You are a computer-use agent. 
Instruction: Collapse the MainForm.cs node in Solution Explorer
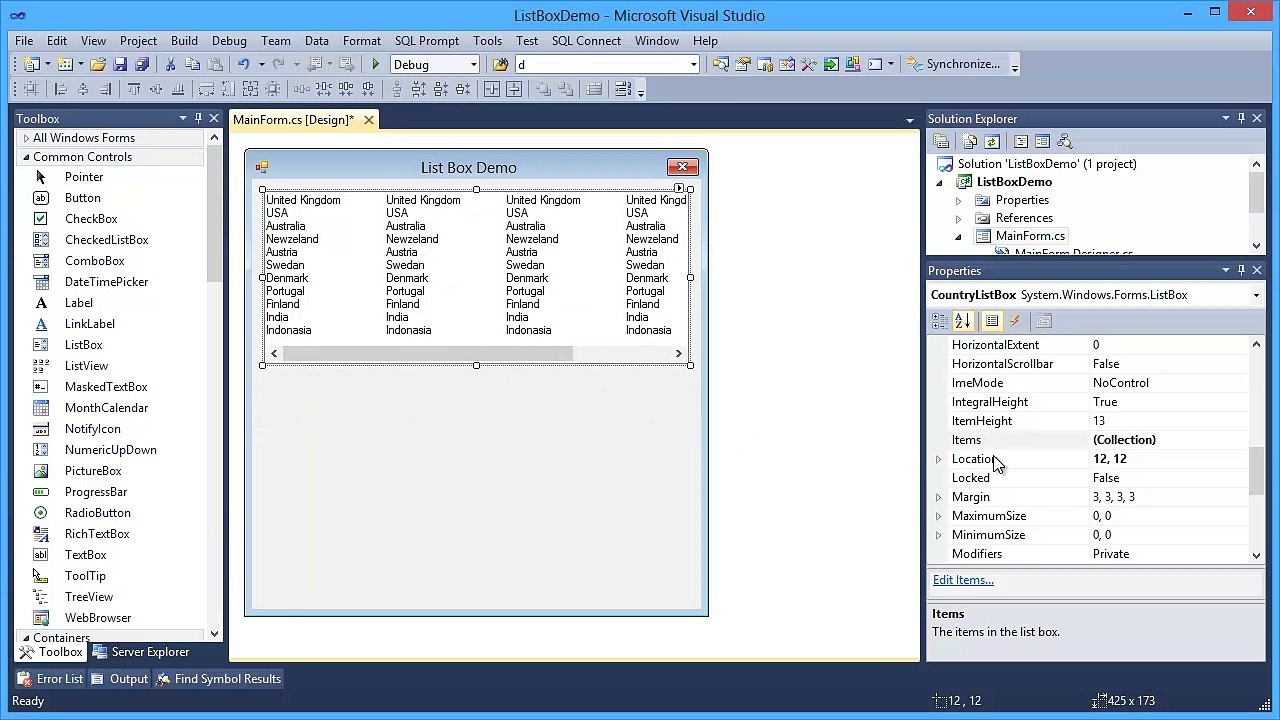959,237
